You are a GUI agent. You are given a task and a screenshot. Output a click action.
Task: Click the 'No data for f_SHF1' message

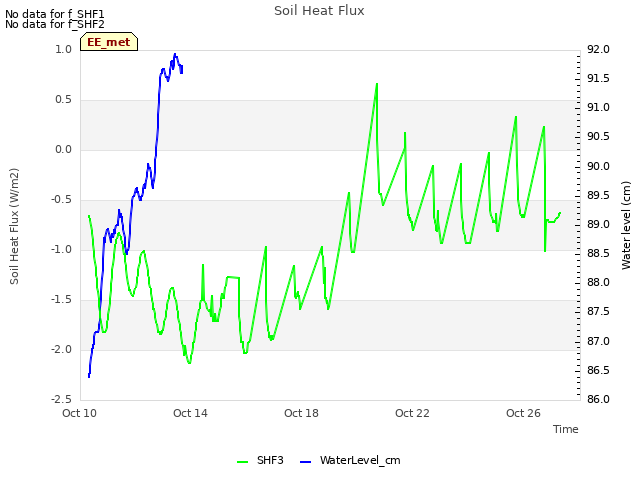click(x=55, y=14)
